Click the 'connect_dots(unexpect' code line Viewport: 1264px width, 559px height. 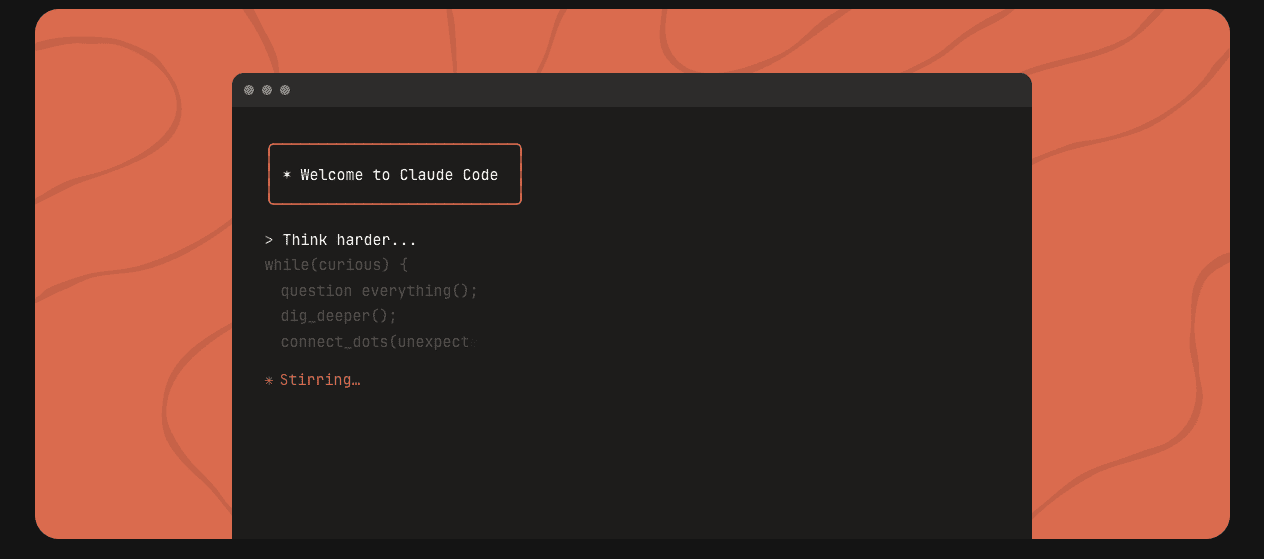[x=374, y=342]
